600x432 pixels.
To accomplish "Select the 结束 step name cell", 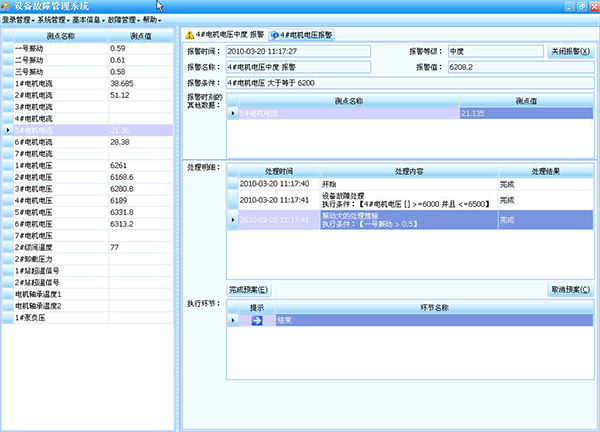I will click(434, 320).
